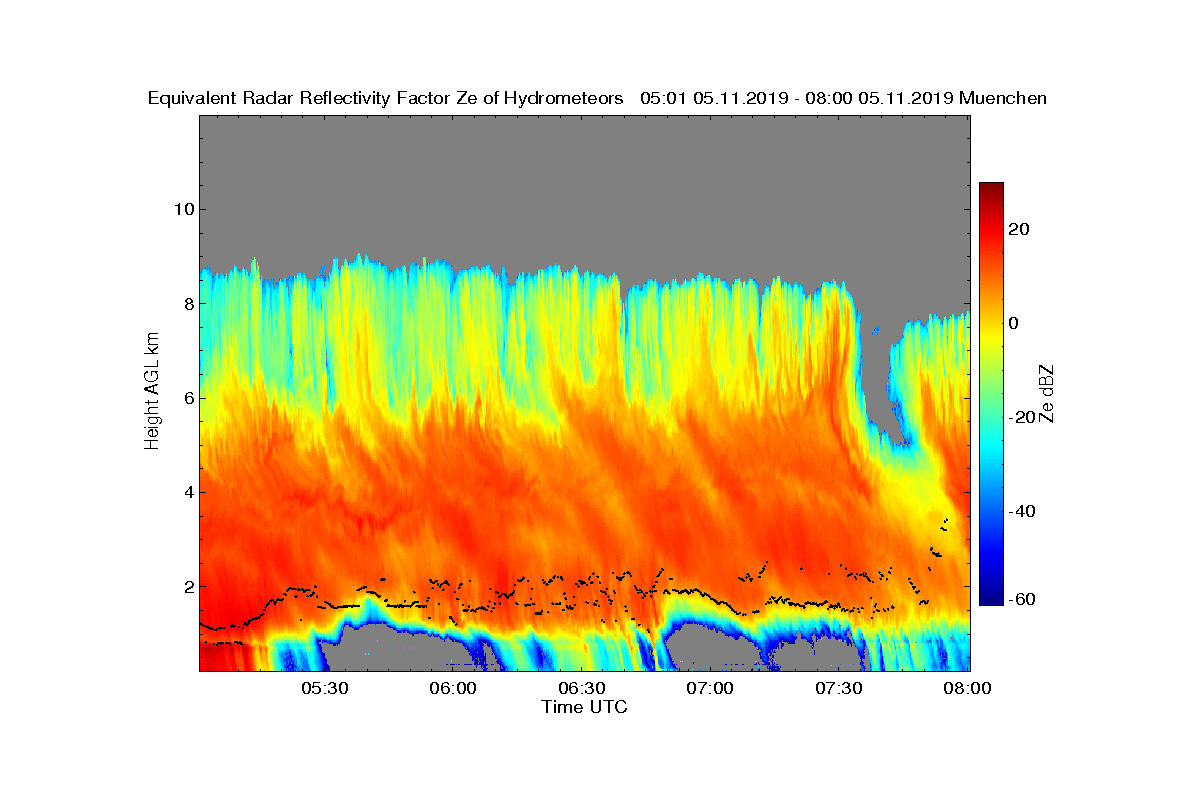Click the colorbar tick label '-20'

(x=1023, y=417)
